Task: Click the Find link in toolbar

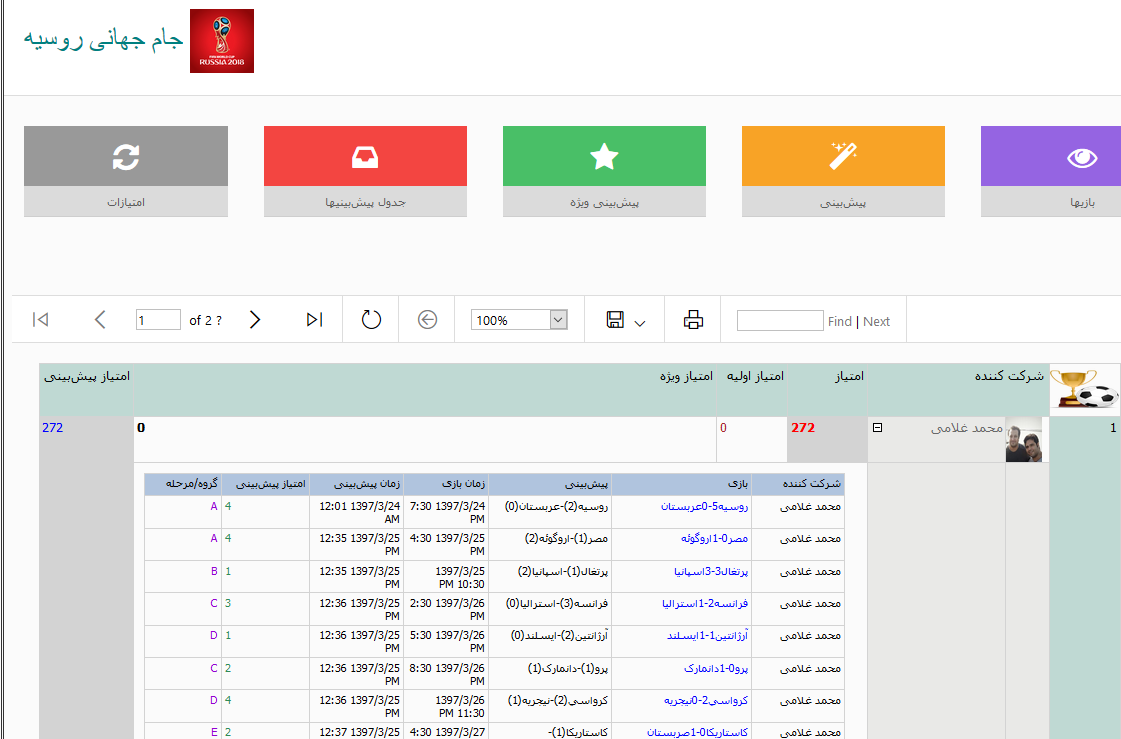Action: tap(840, 322)
